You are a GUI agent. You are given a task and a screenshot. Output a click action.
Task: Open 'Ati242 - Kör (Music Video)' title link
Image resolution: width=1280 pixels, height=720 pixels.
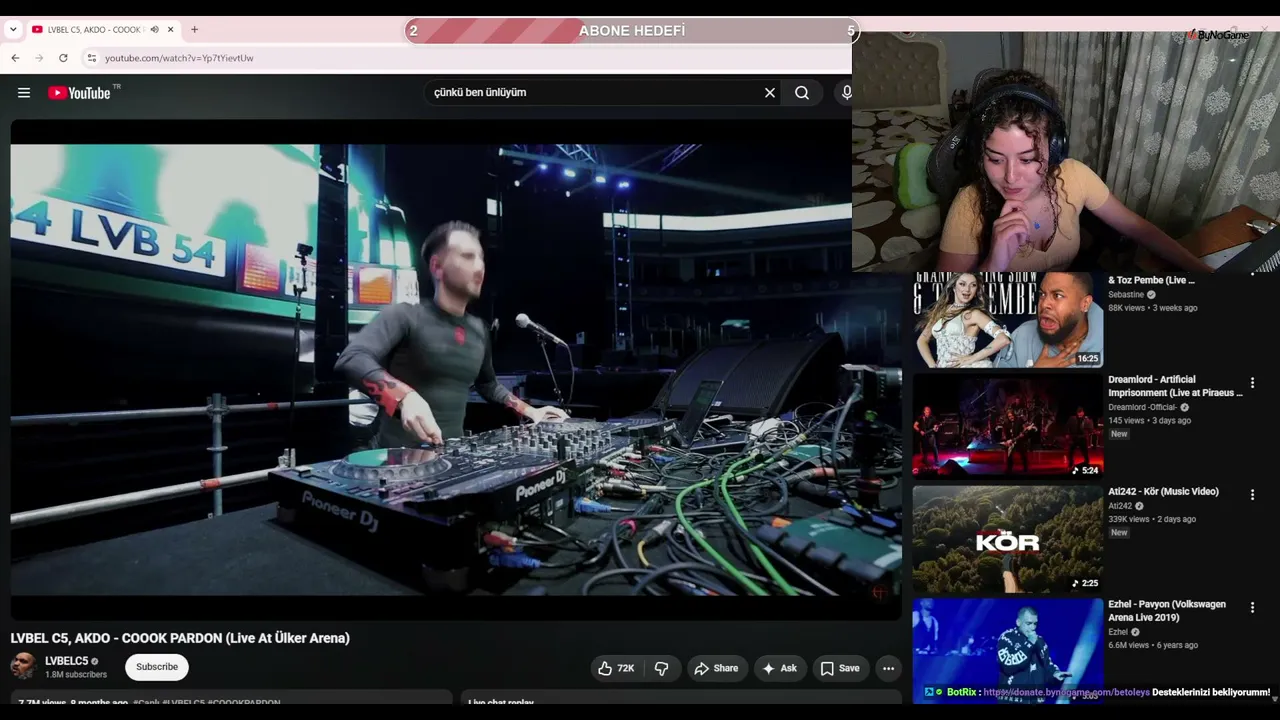tap(1163, 492)
